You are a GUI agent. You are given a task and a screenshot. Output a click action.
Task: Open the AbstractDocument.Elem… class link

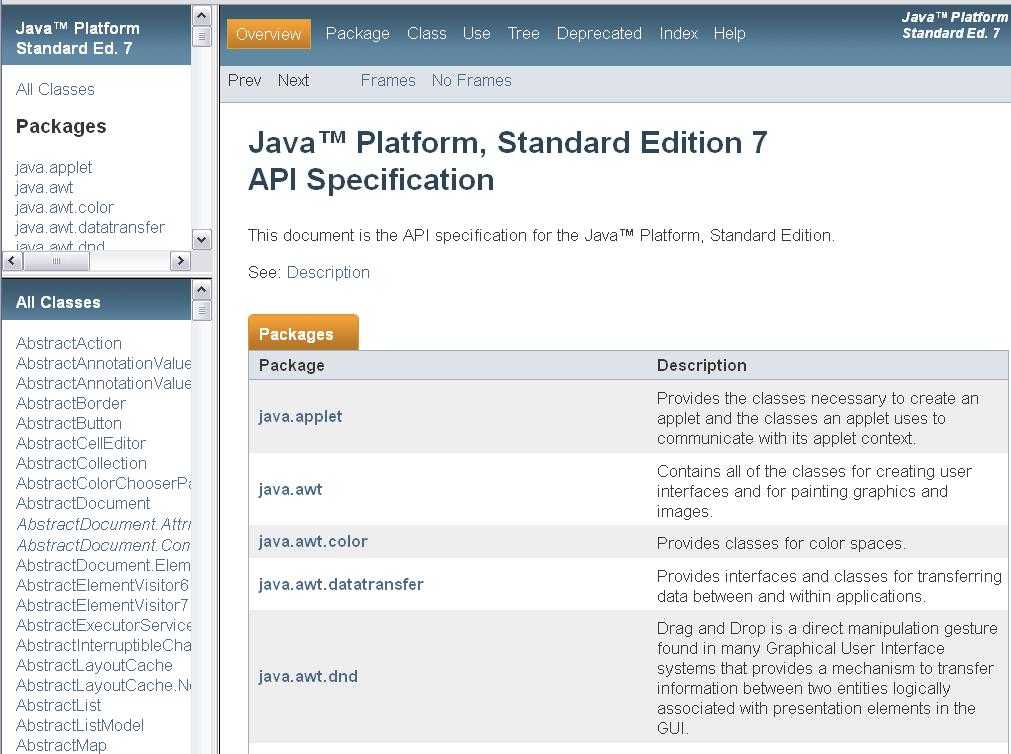coord(103,565)
